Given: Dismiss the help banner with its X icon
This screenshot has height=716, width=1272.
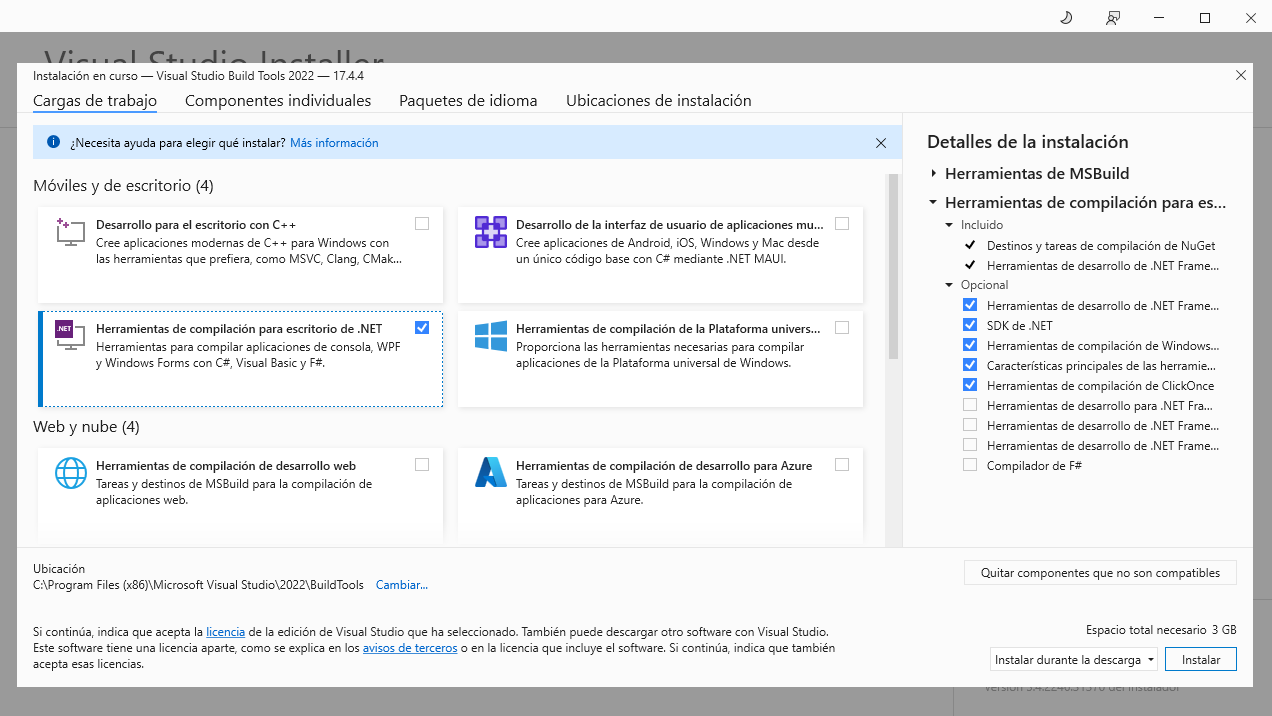Looking at the screenshot, I should click(x=881, y=143).
